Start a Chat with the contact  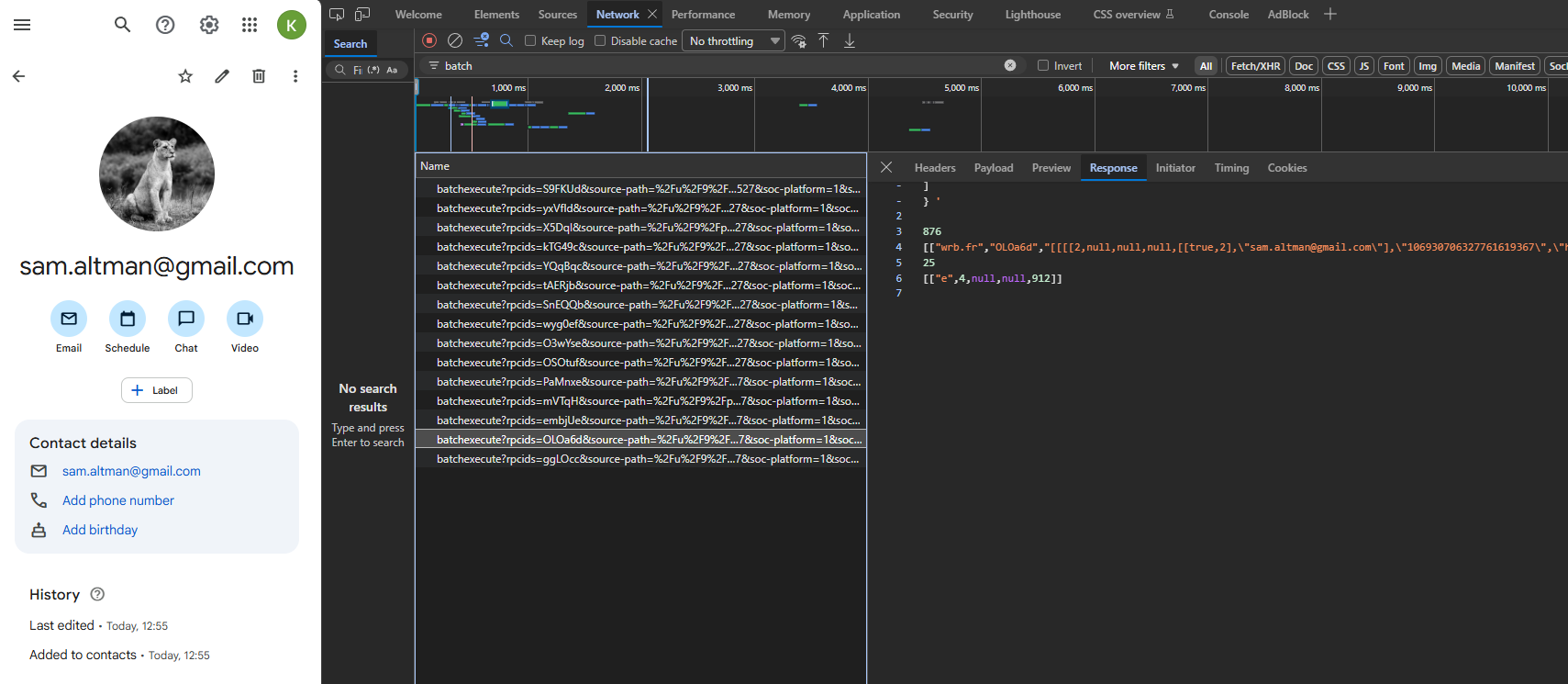click(x=186, y=319)
